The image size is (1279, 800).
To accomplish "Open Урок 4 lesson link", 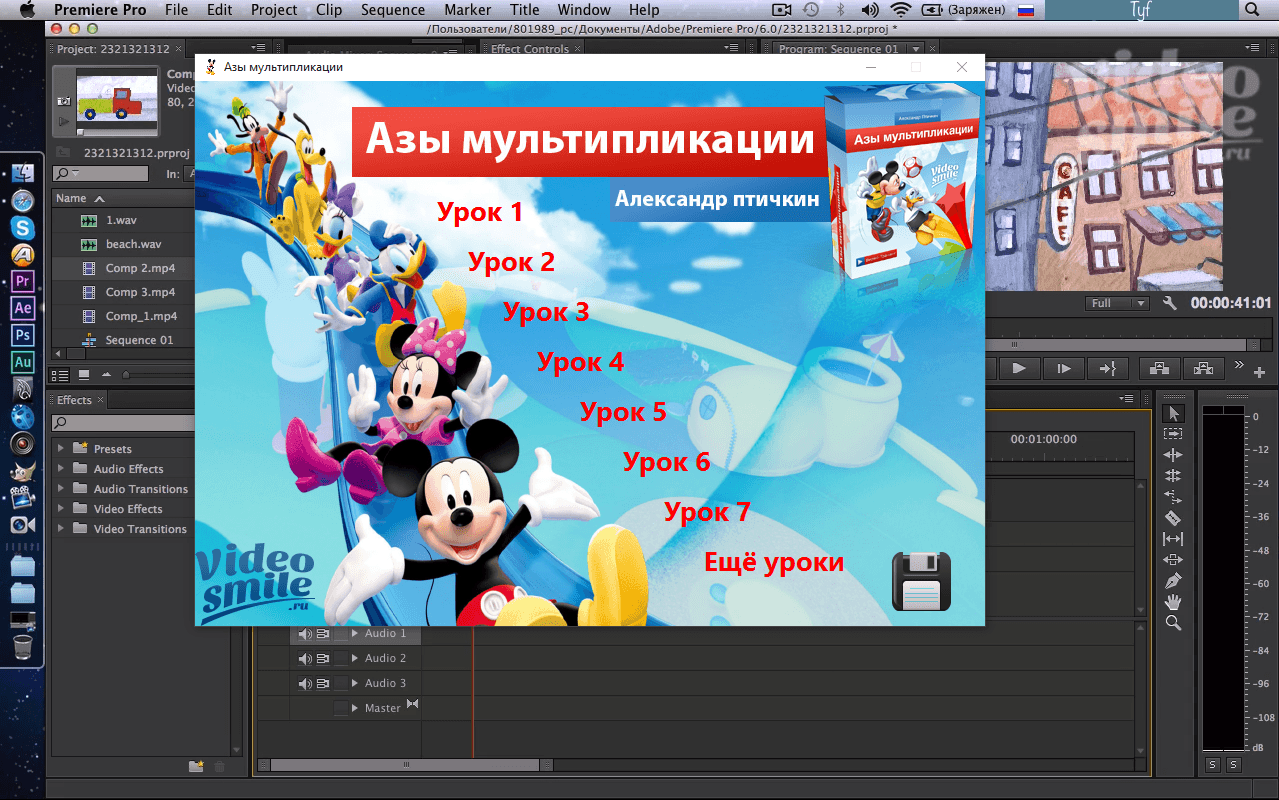I will click(580, 362).
